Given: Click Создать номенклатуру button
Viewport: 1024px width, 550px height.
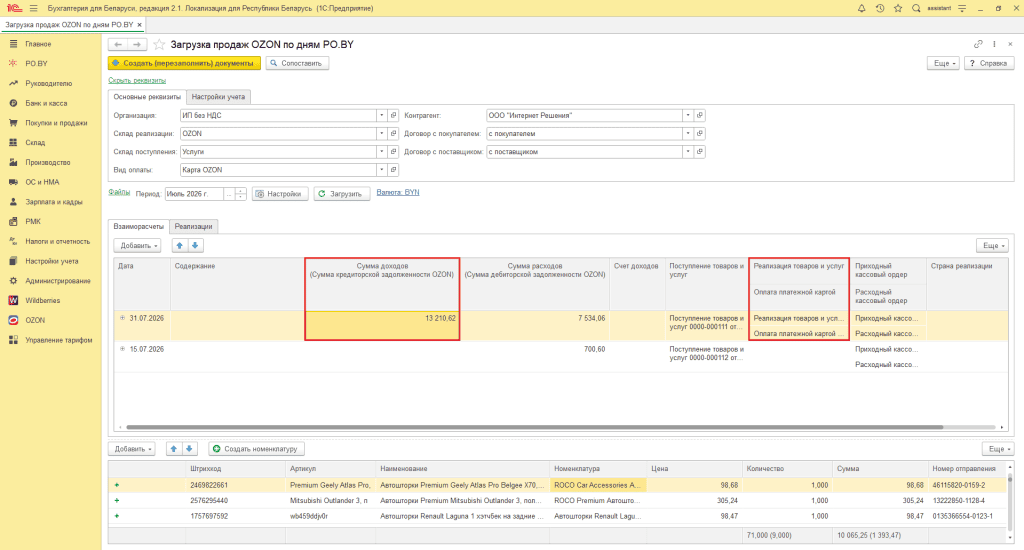Looking at the screenshot, I should [257, 449].
